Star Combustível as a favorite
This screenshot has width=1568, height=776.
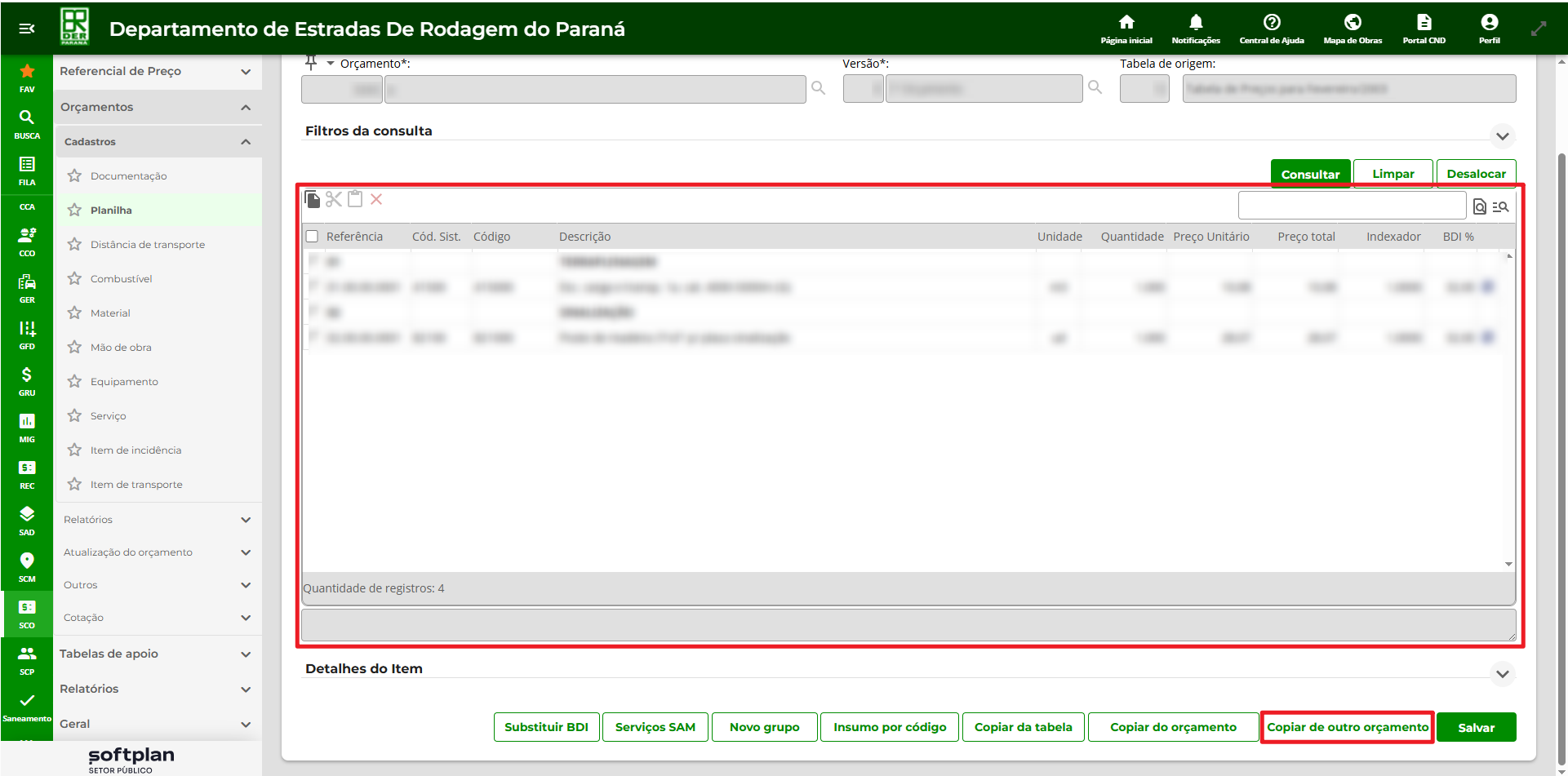coord(74,278)
